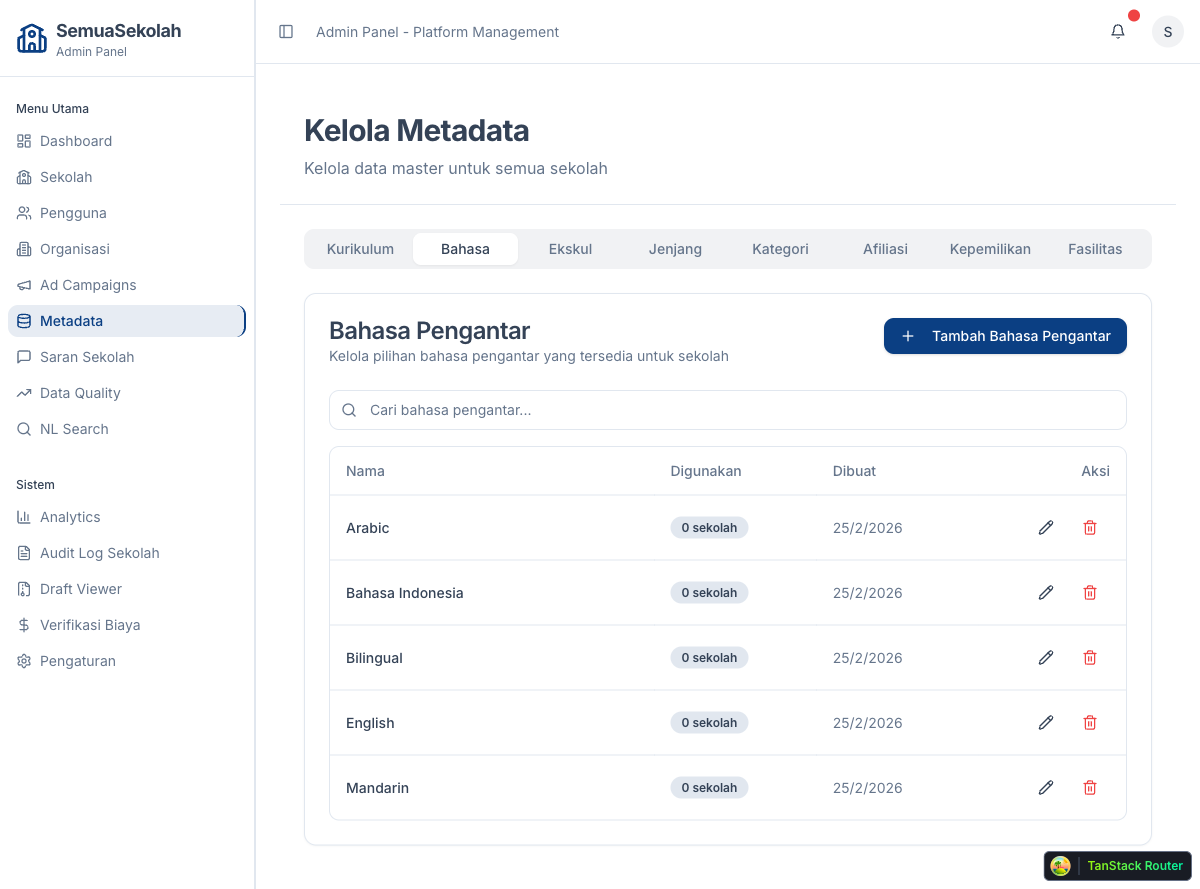Click the edit pencil icon for Arabic

tap(1045, 527)
